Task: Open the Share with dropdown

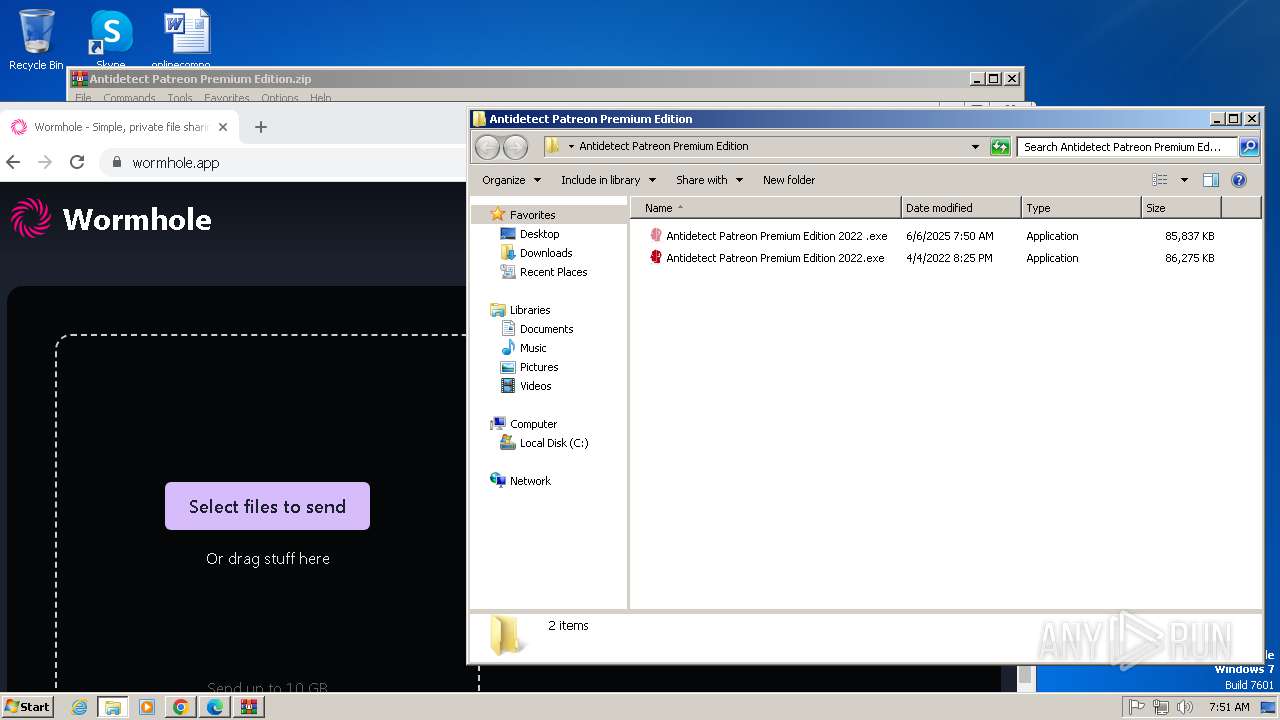Action: tap(710, 180)
